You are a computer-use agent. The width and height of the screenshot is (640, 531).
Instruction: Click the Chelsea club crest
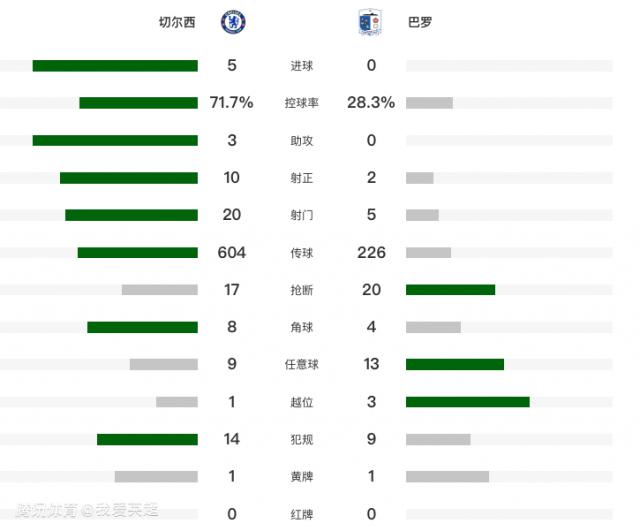tap(233, 22)
